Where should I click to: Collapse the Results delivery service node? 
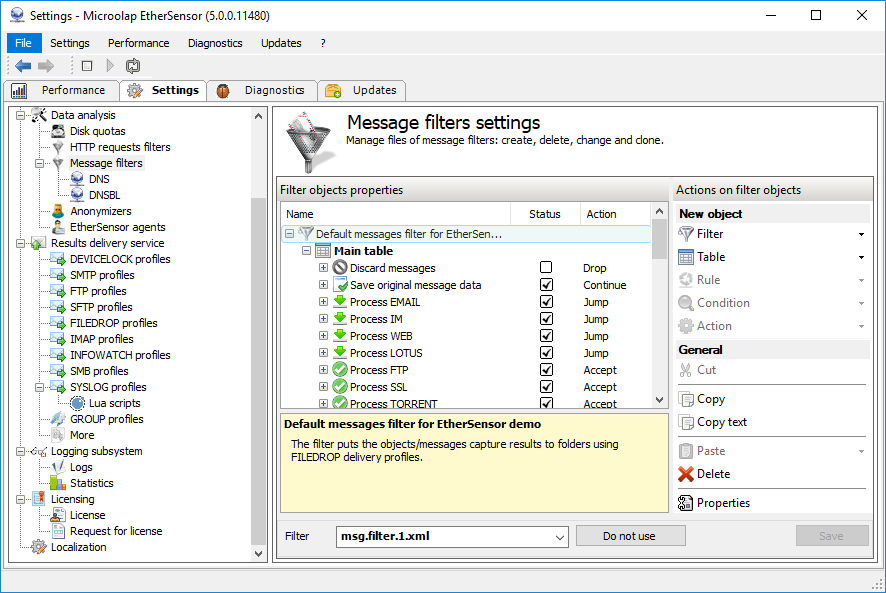click(20, 244)
